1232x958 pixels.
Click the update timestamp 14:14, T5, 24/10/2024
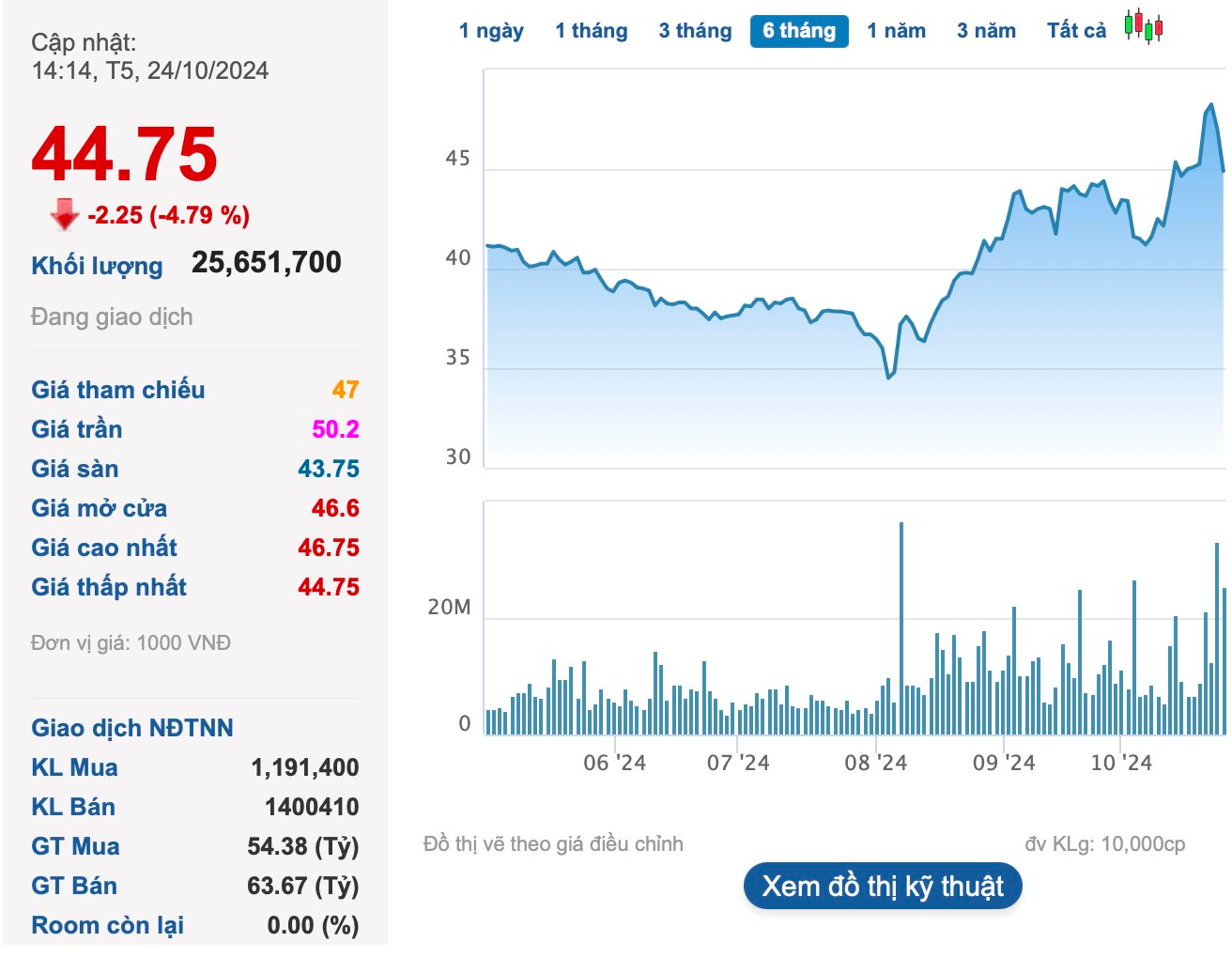(x=150, y=70)
